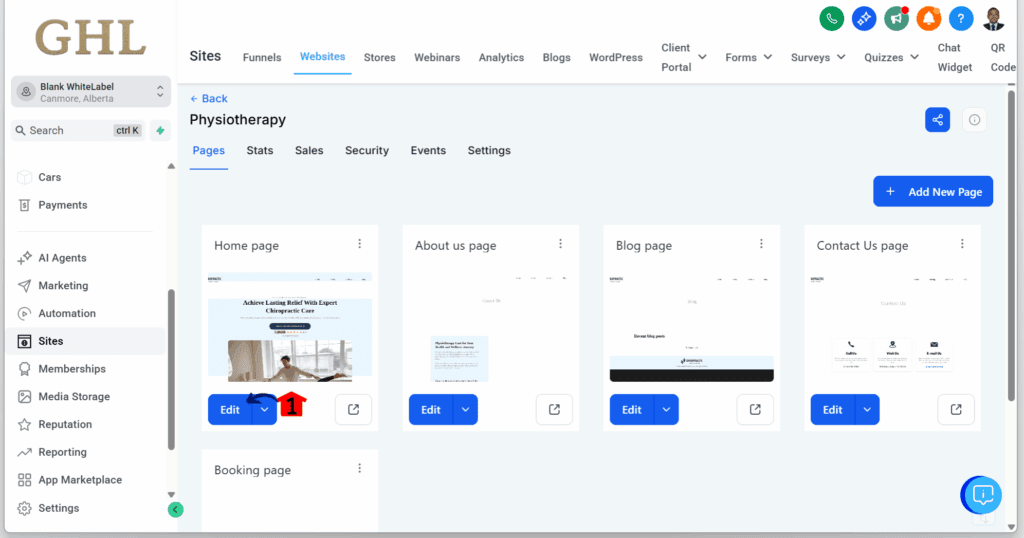Open the orange notifications bell
The image size is (1024, 538).
929,19
